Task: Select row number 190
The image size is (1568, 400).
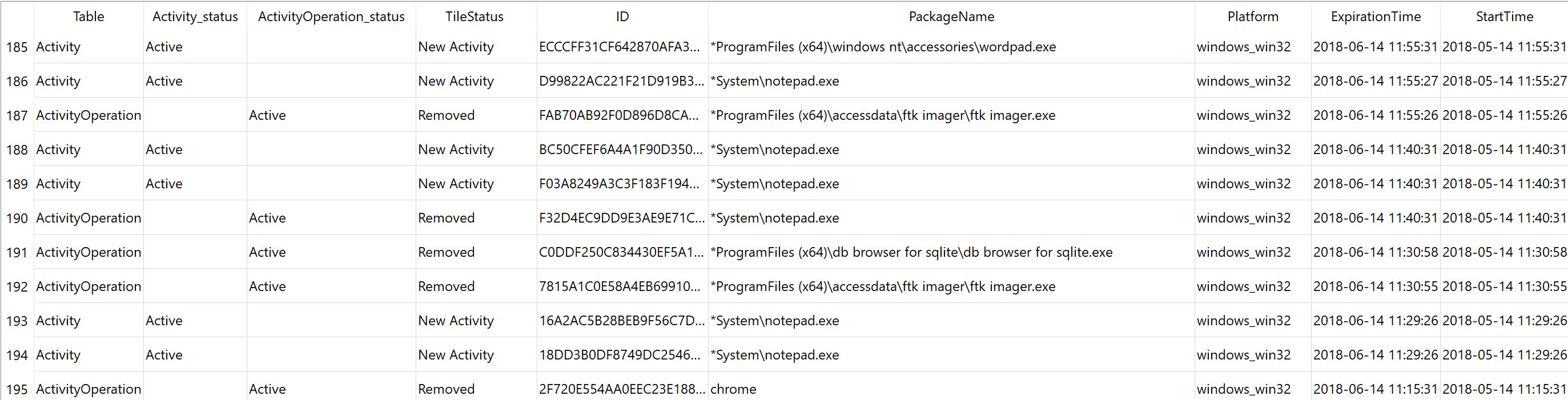Action: click(x=17, y=218)
